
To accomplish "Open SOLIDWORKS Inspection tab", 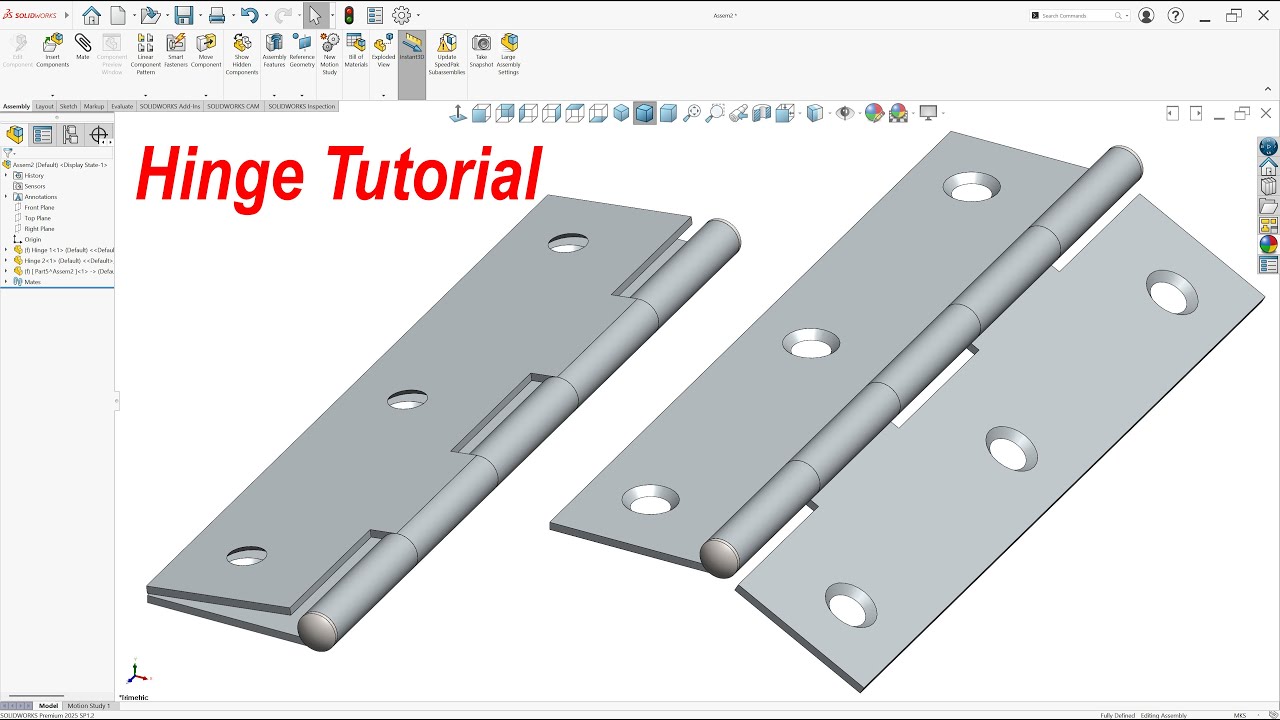I will (x=302, y=106).
